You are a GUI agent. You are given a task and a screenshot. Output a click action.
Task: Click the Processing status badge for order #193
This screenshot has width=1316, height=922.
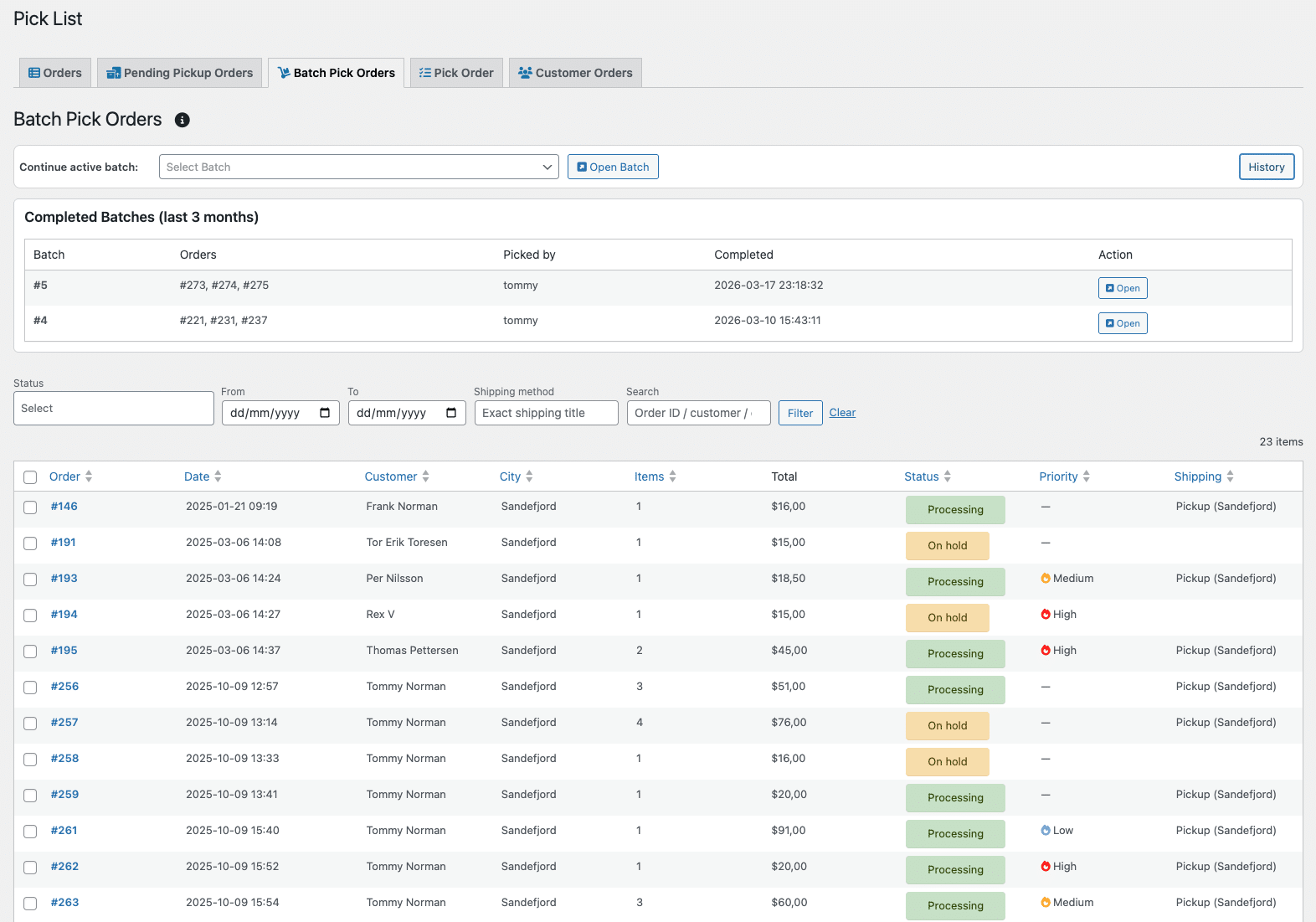pos(955,582)
